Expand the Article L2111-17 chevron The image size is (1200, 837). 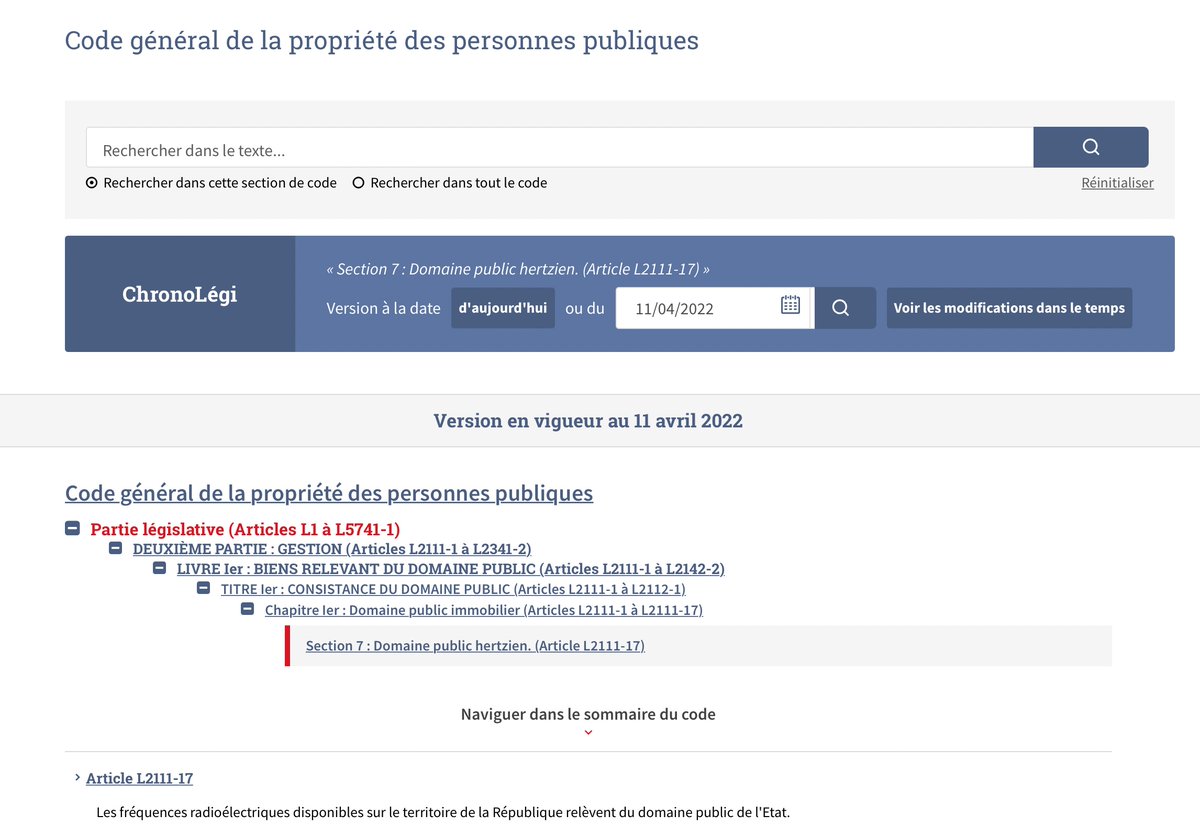(77, 777)
